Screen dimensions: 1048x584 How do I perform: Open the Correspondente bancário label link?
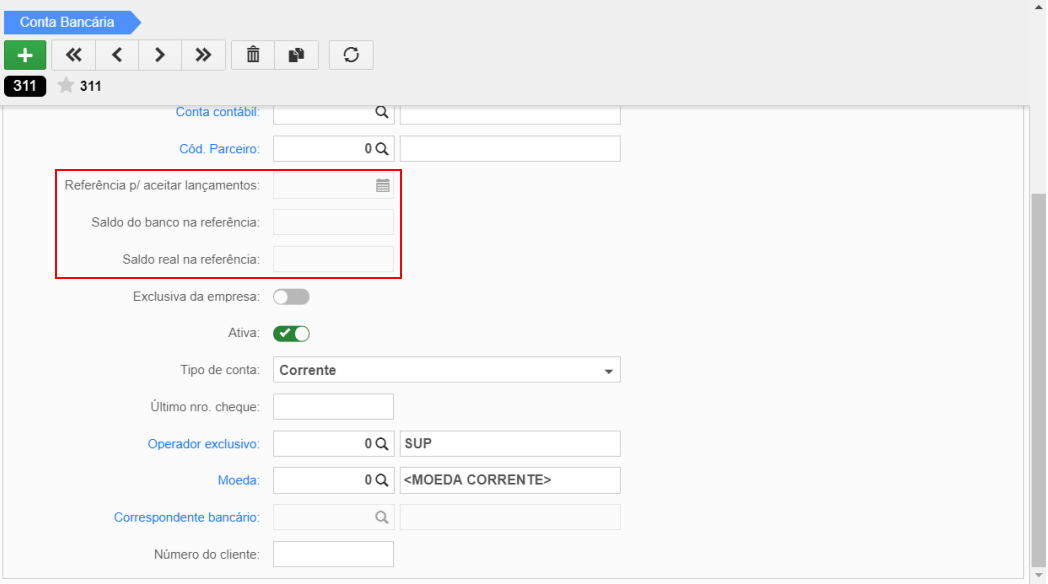point(186,517)
